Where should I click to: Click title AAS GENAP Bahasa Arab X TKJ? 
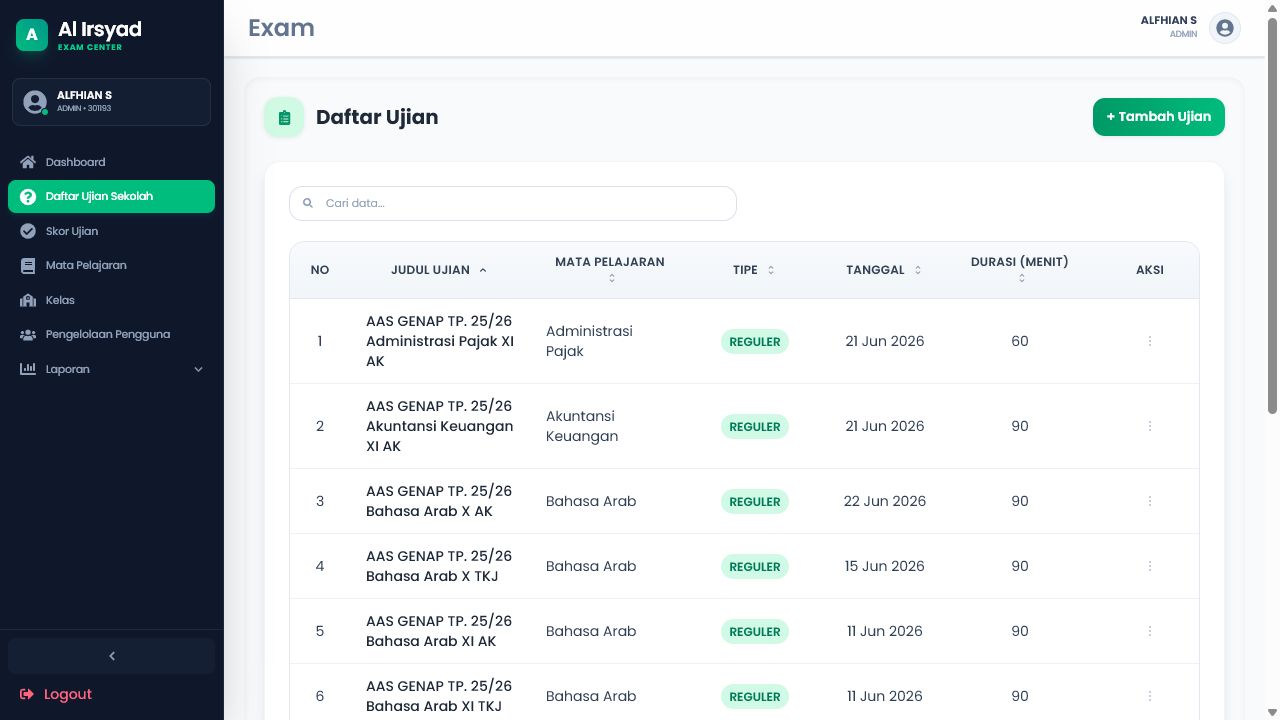click(439, 566)
